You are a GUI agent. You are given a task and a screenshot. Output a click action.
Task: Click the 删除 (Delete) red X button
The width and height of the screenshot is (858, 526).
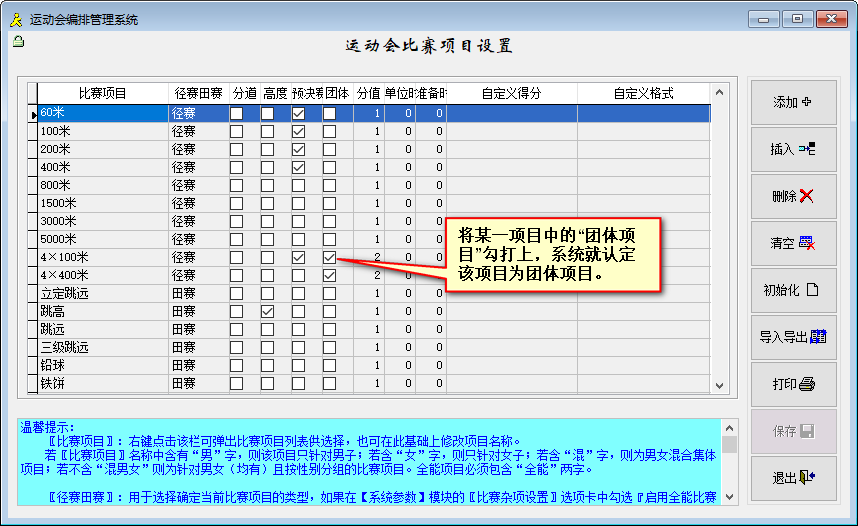(x=793, y=196)
